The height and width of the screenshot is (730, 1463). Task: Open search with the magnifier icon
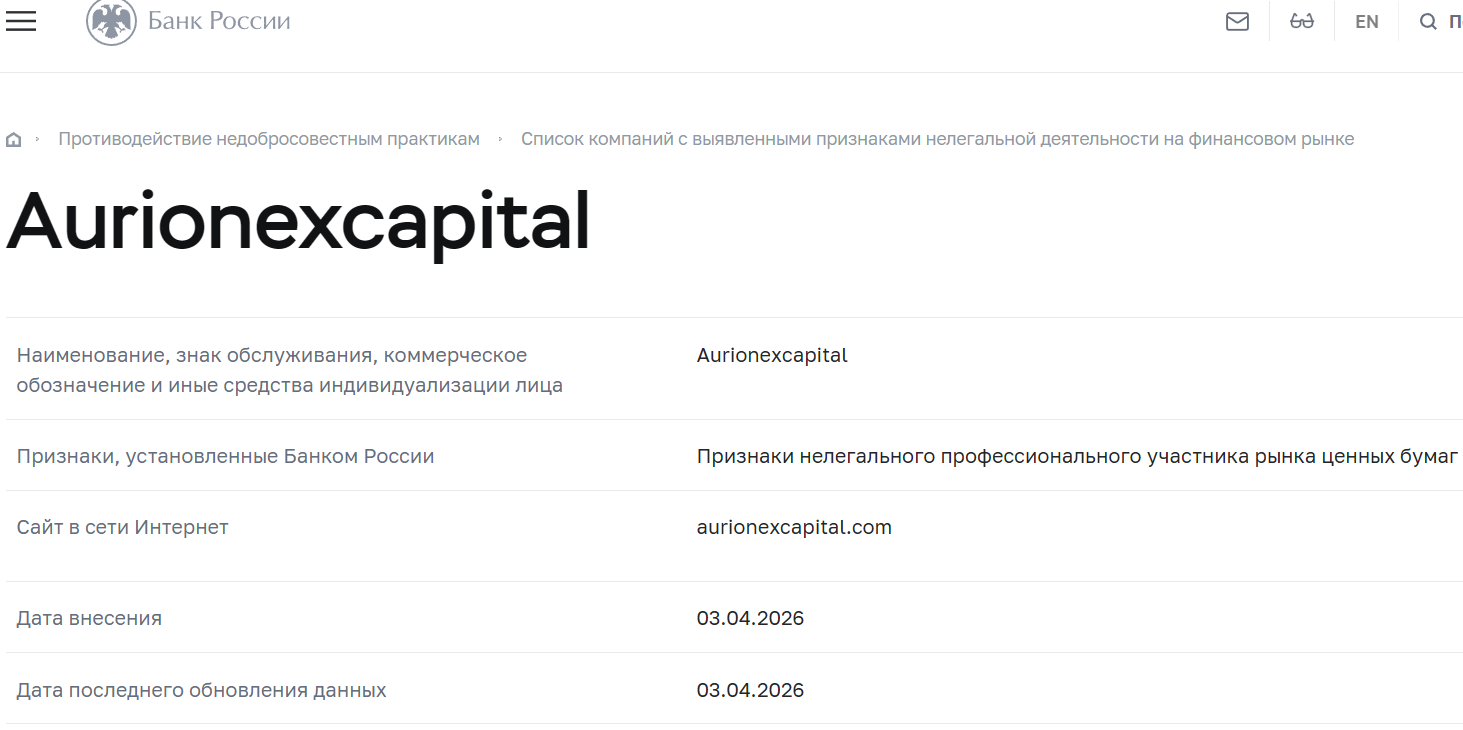point(1427,20)
